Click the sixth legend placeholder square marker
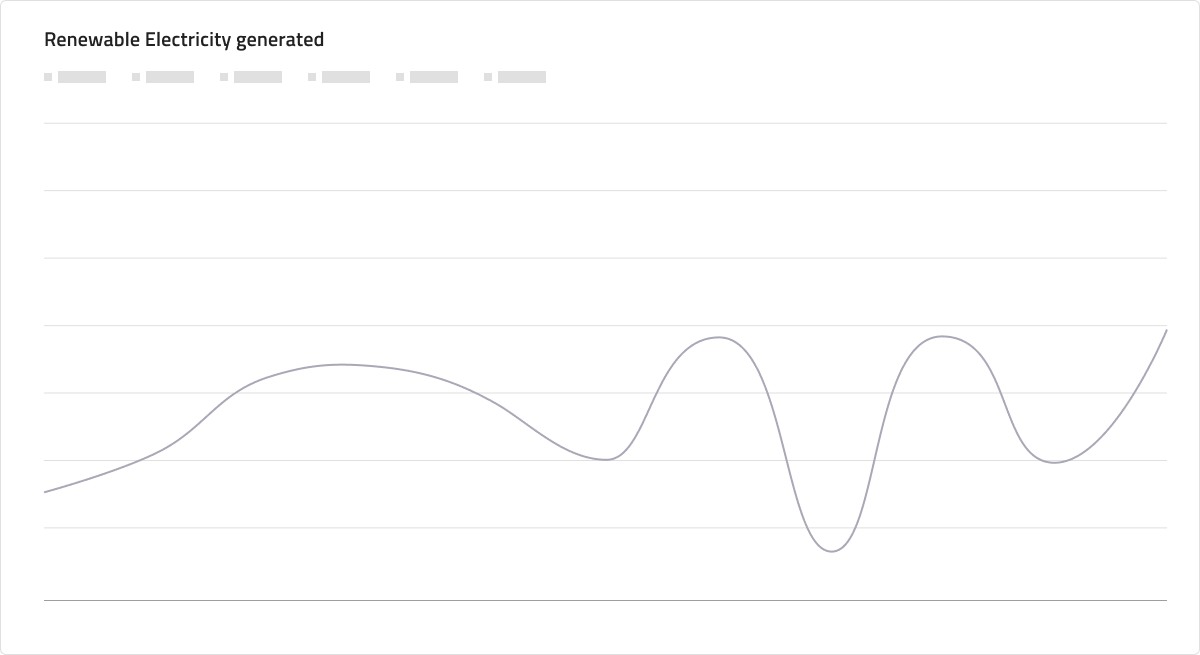This screenshot has width=1200, height=655. pyautogui.click(x=488, y=77)
